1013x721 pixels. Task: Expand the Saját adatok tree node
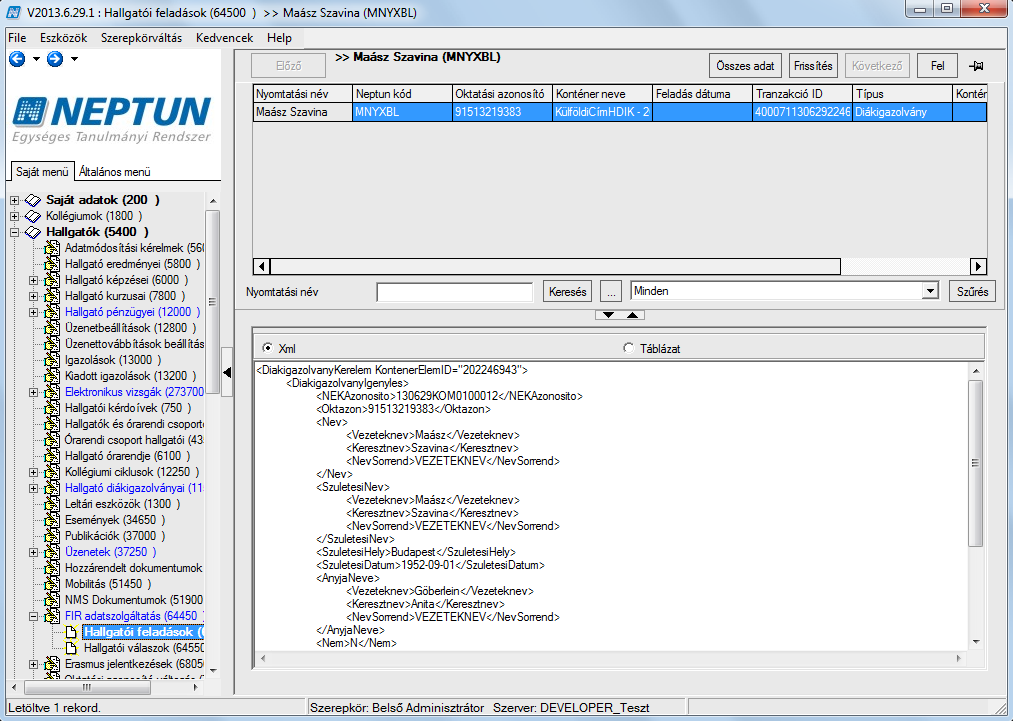[14, 200]
